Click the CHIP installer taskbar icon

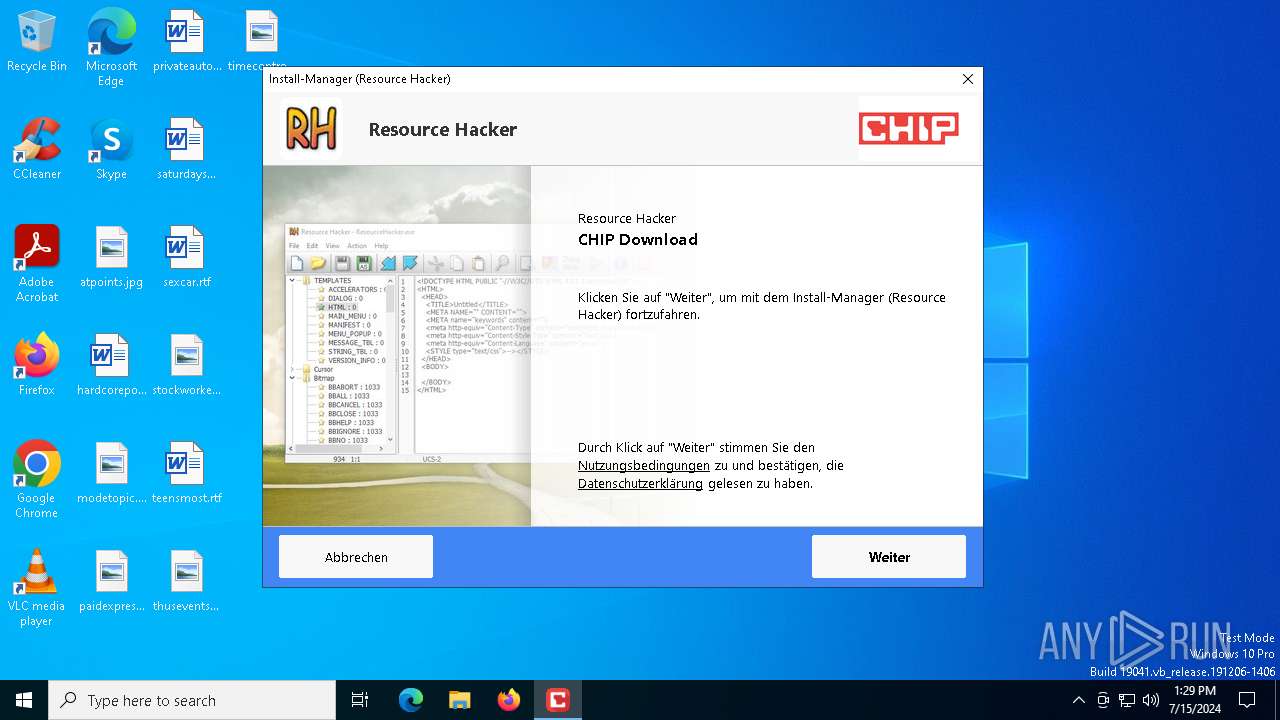[x=558, y=700]
